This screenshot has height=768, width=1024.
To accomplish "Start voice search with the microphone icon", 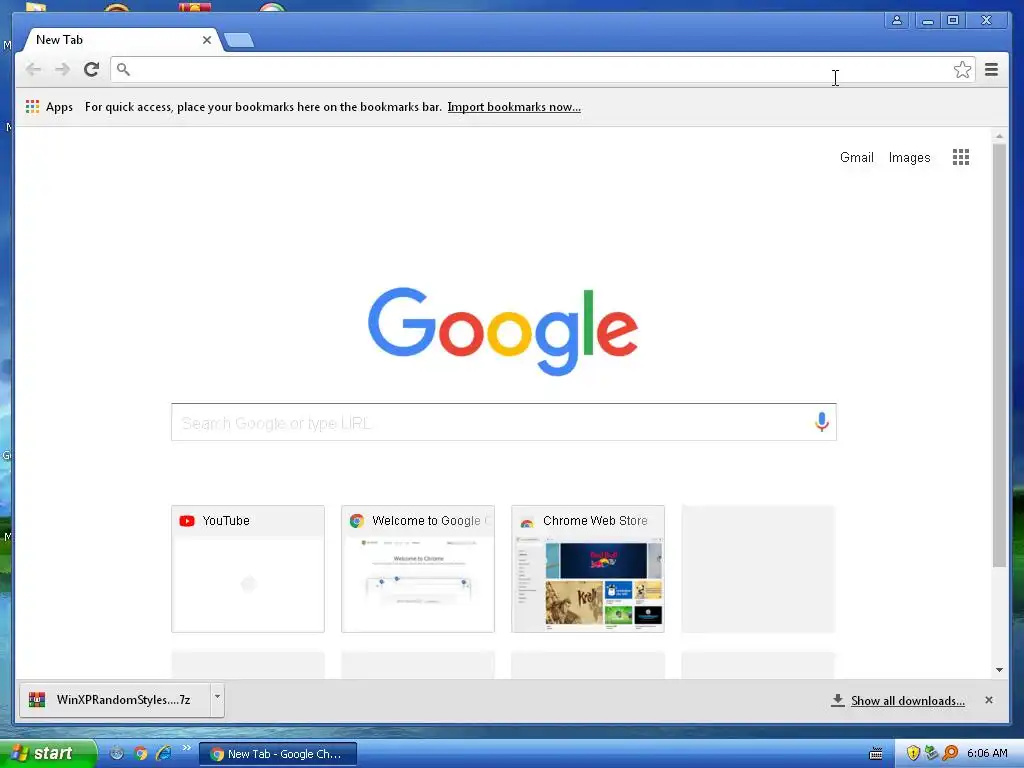I will (822, 422).
